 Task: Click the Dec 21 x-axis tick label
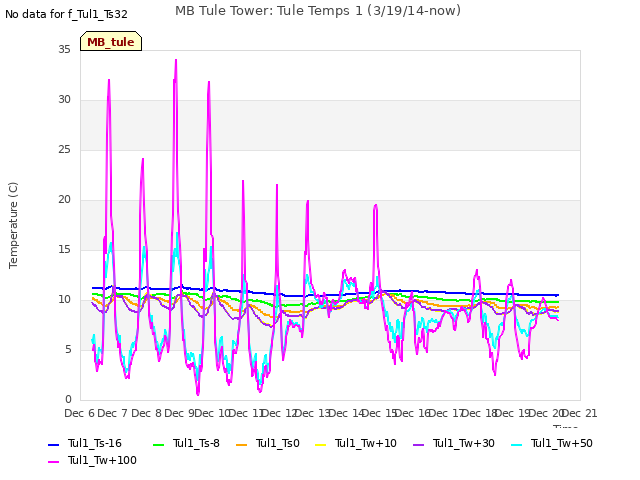pyautogui.click(x=580, y=413)
